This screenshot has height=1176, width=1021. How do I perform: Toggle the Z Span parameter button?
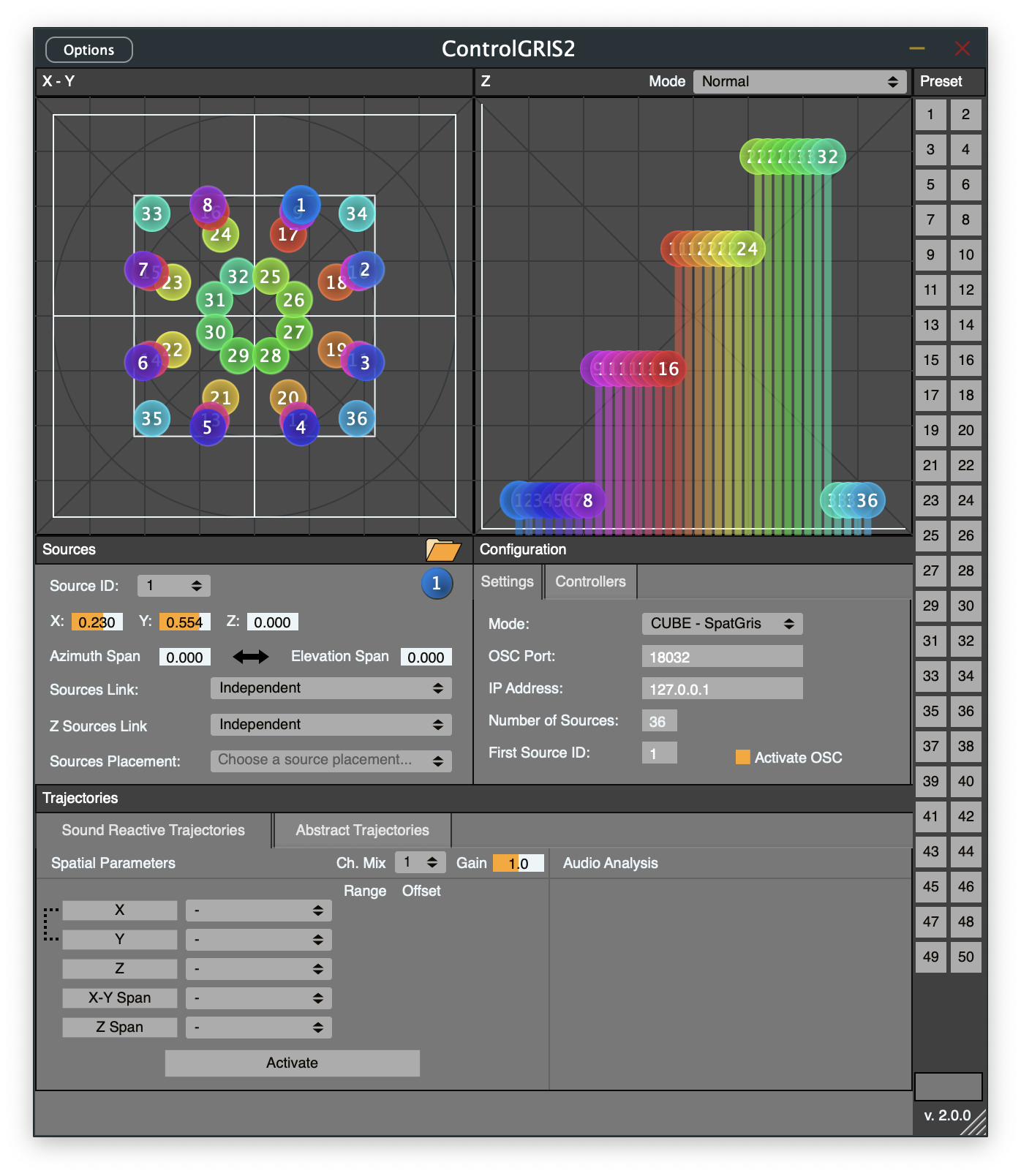[120, 1028]
